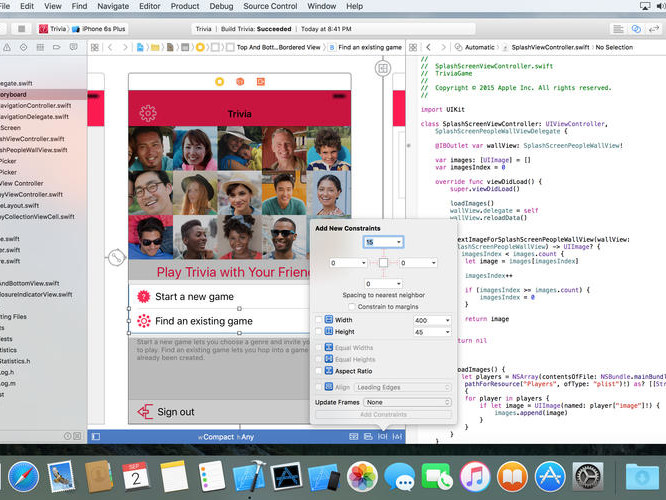Open the Resolve Auto Layout Issues icon
This screenshot has width=666, height=500.
[397, 436]
